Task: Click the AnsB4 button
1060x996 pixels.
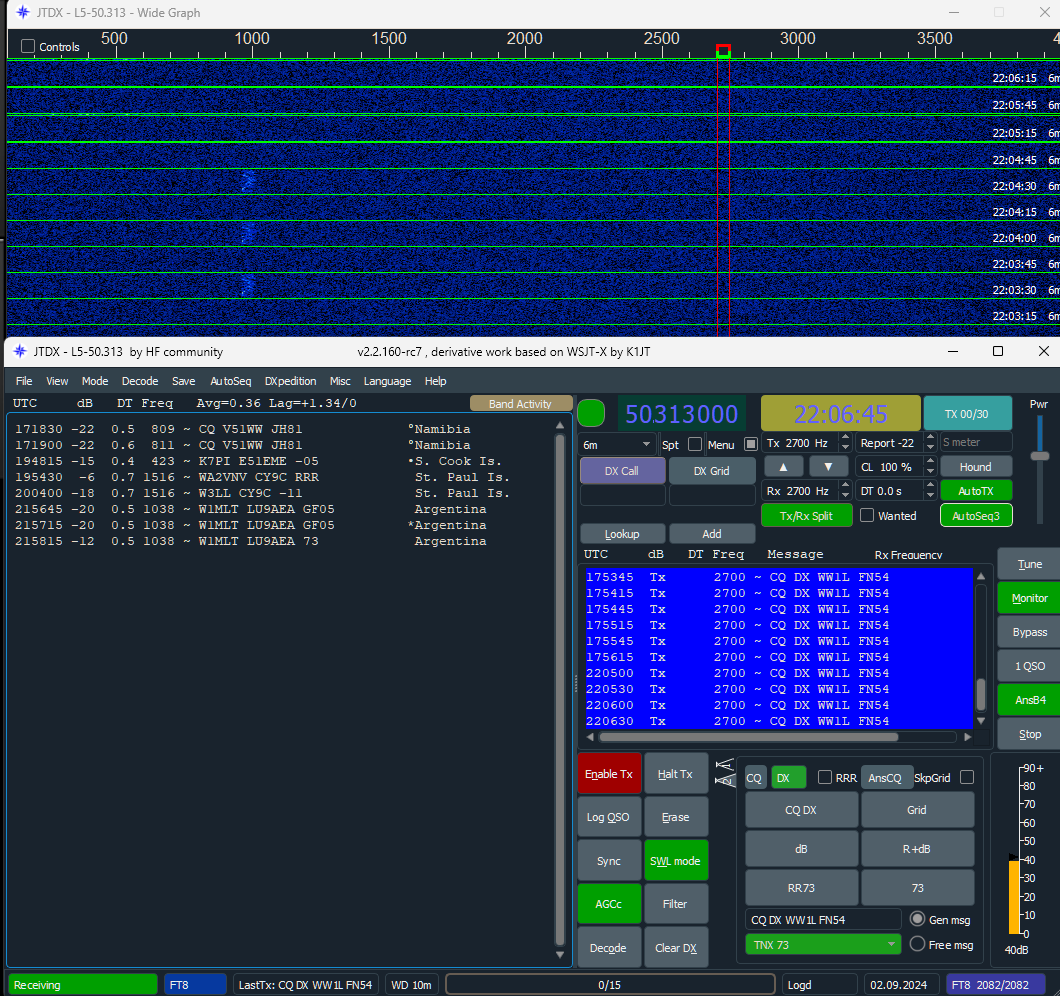Action: pyautogui.click(x=1030, y=700)
